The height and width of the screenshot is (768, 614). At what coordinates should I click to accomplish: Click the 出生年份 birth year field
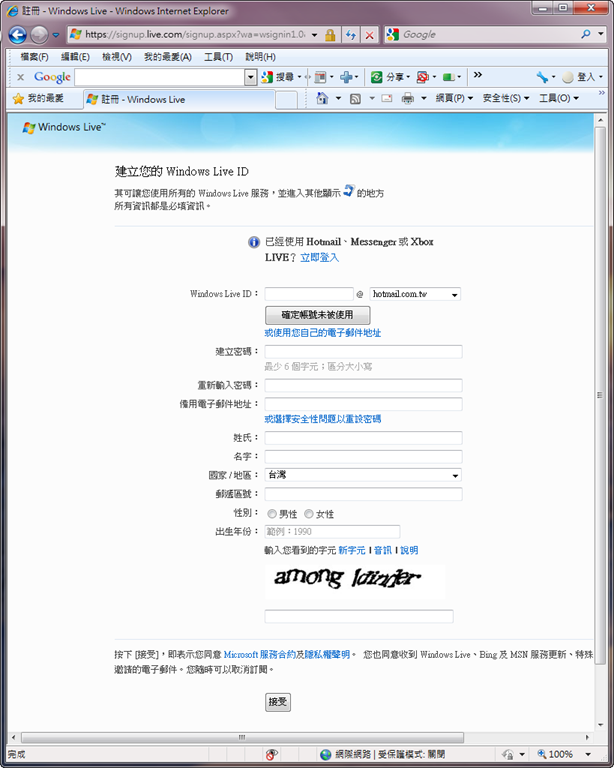[332, 531]
